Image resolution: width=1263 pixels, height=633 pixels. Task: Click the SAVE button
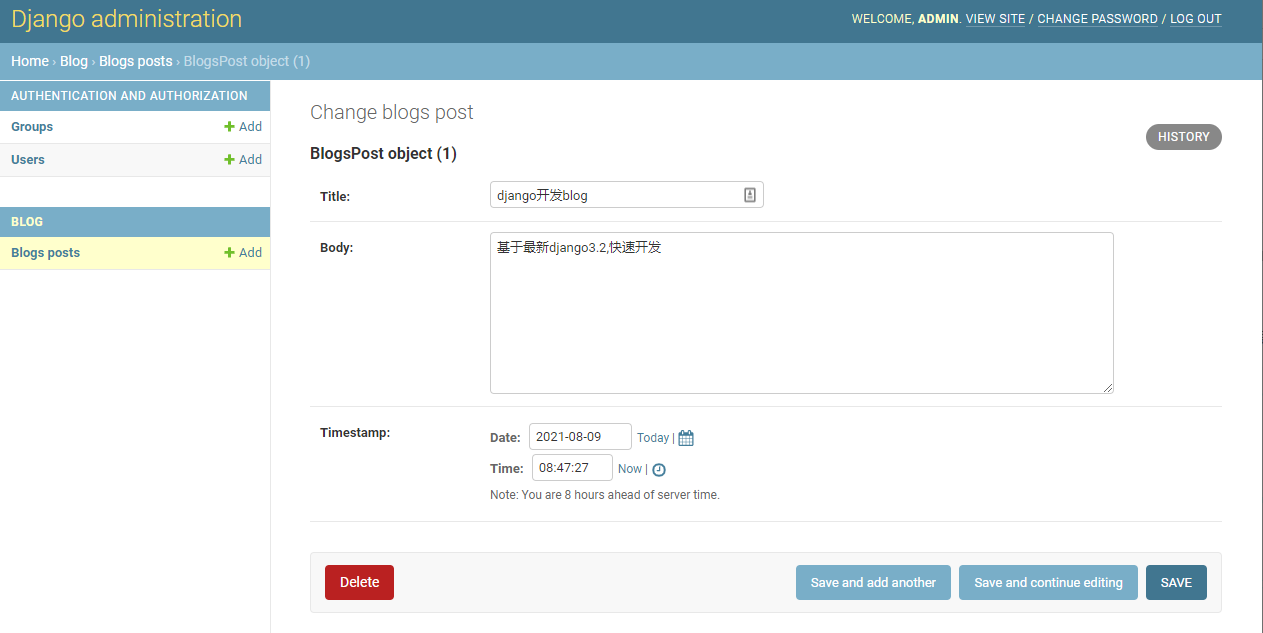pos(1176,582)
